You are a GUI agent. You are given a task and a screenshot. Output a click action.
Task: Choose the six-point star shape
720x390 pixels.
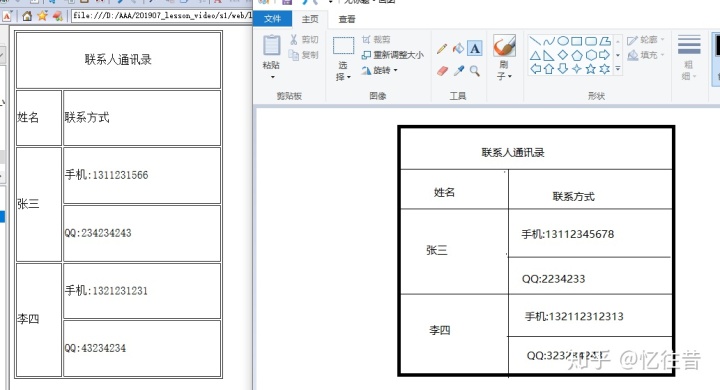point(605,69)
